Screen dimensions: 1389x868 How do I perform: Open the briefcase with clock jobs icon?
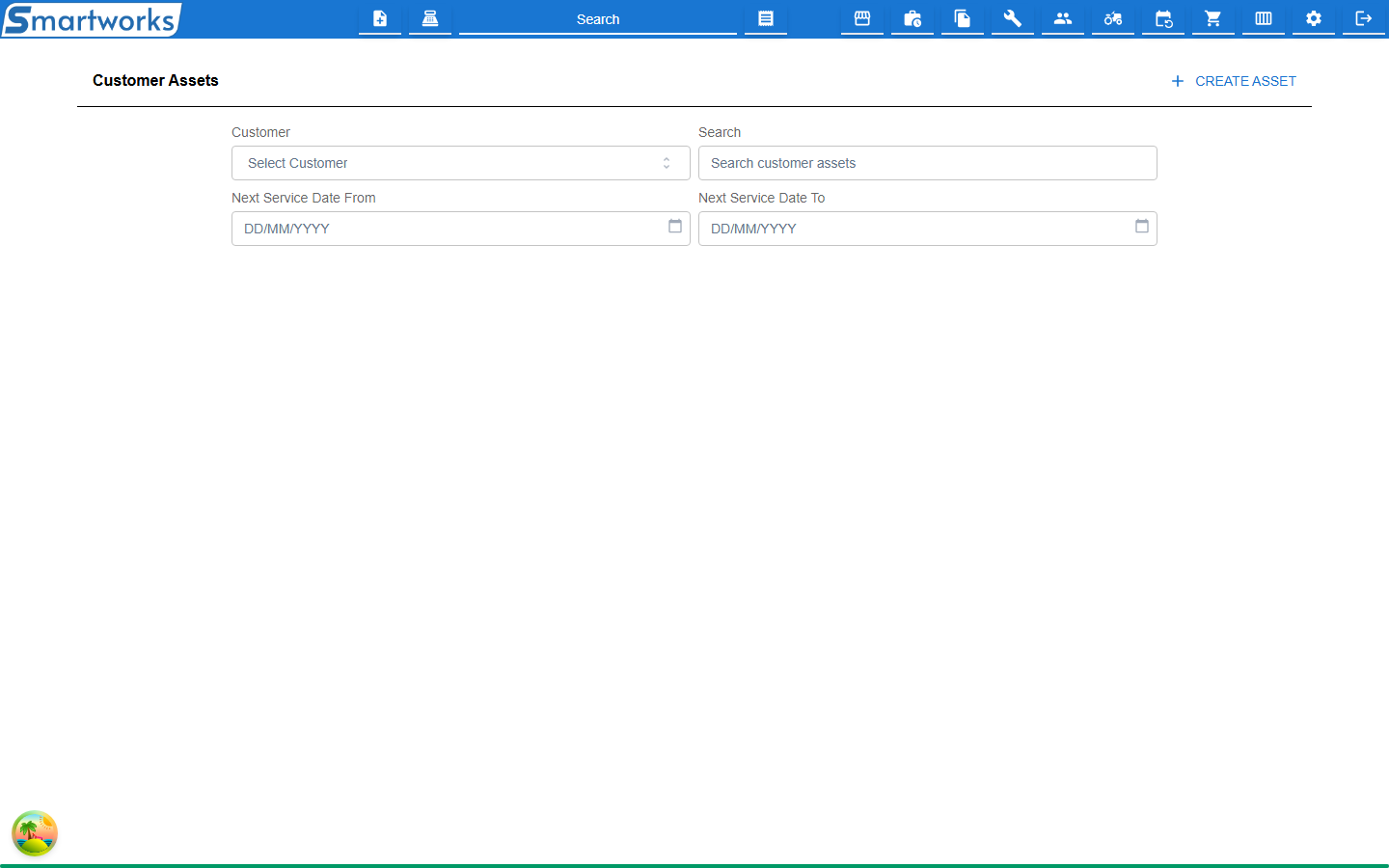point(912,18)
